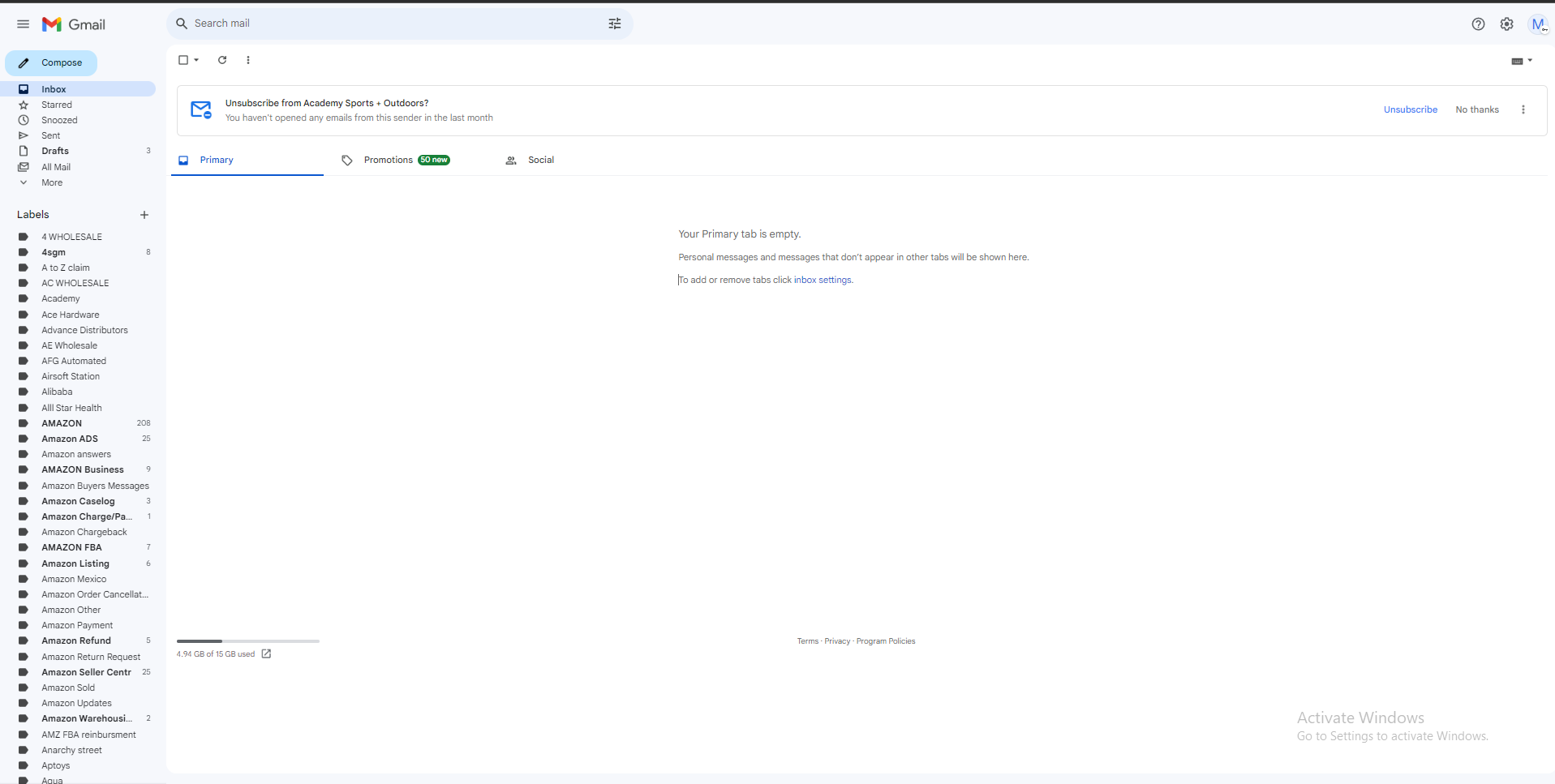Compose a new email
Viewport: 1555px width, 784px height.
(51, 62)
